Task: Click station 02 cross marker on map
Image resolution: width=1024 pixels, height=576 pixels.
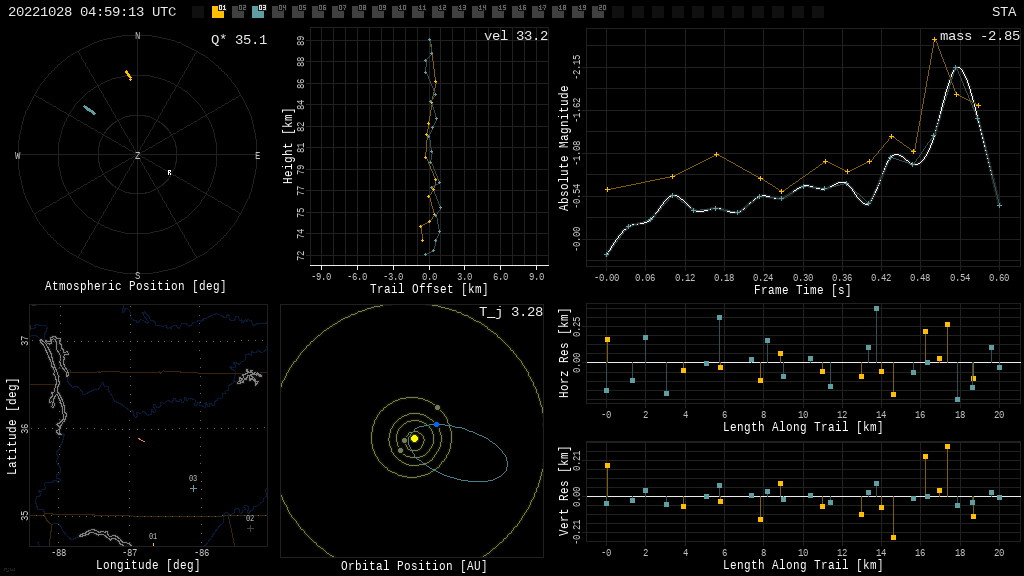Action: 250,528
